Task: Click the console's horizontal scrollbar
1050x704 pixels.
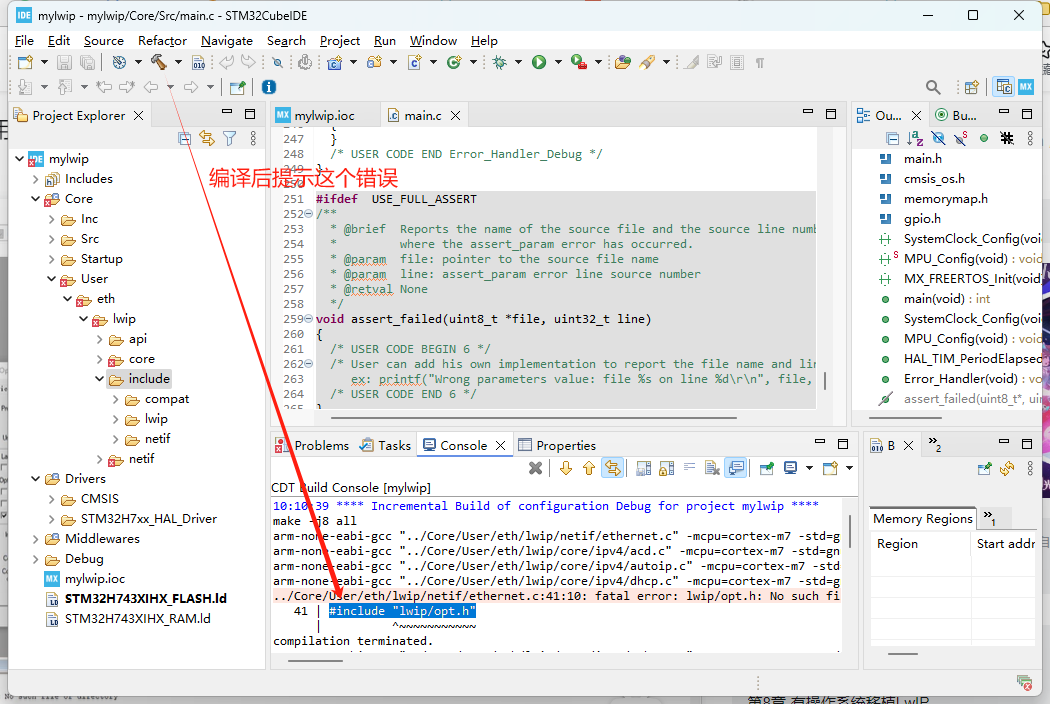Action: [315, 660]
